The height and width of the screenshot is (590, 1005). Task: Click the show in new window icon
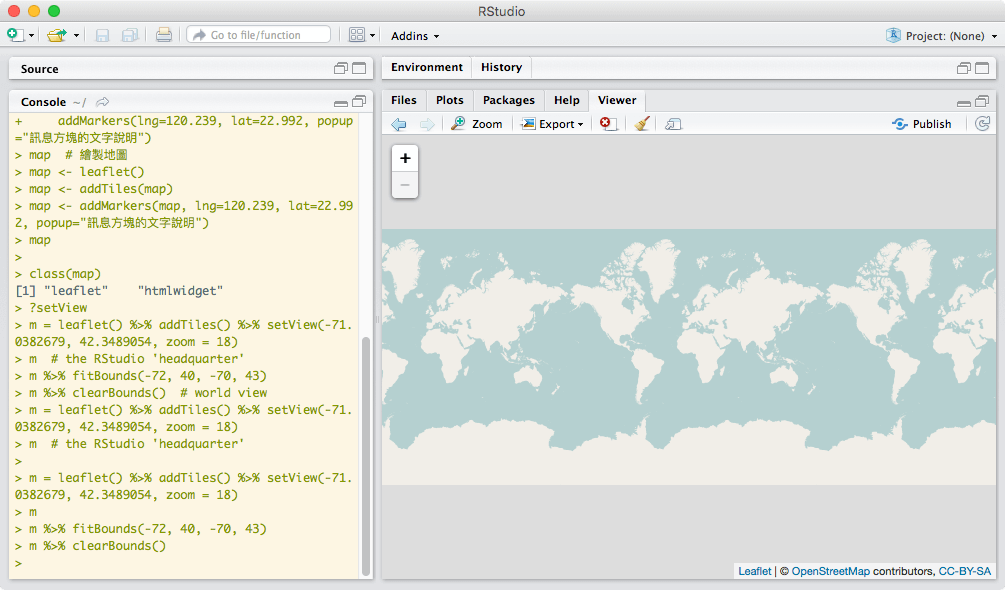[673, 124]
